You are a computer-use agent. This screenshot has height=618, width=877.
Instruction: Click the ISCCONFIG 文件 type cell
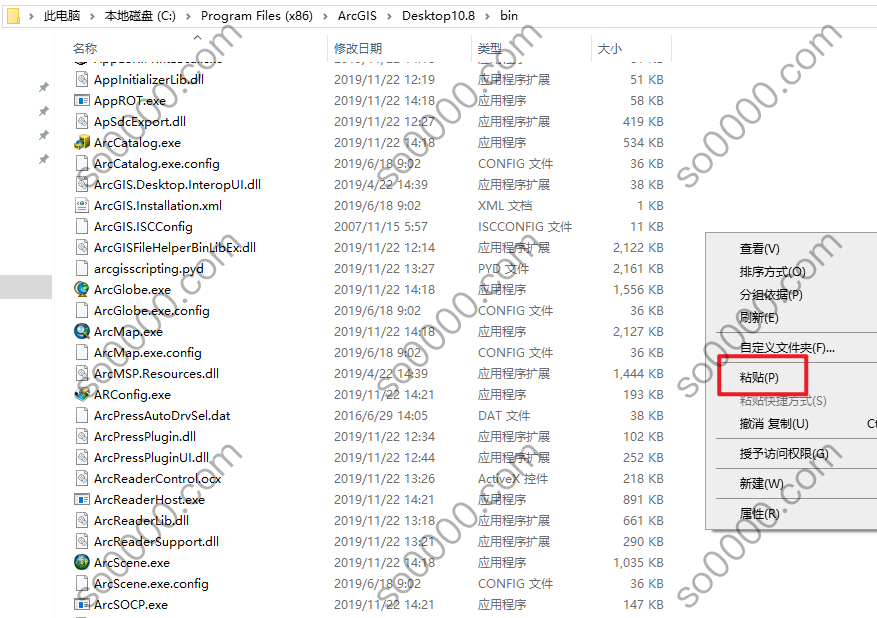tap(525, 227)
